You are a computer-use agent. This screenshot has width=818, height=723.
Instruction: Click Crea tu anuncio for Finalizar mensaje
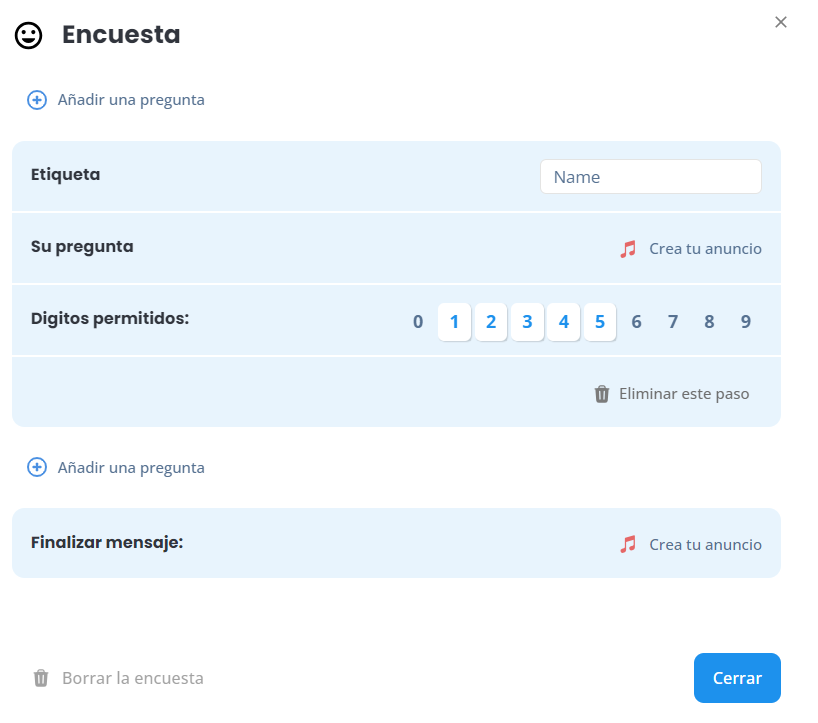click(x=705, y=545)
